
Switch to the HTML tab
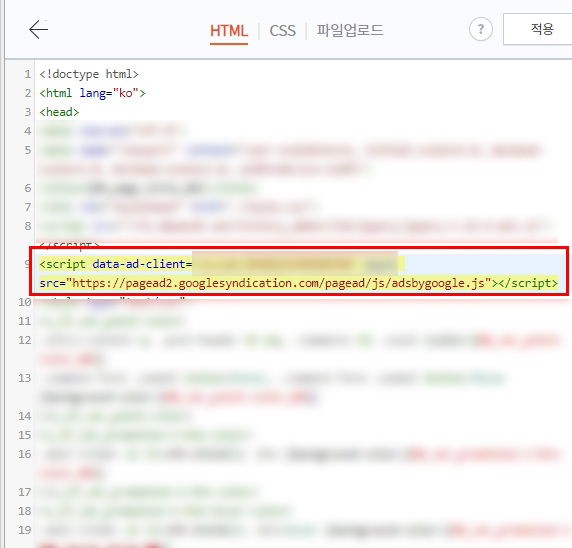(229, 31)
